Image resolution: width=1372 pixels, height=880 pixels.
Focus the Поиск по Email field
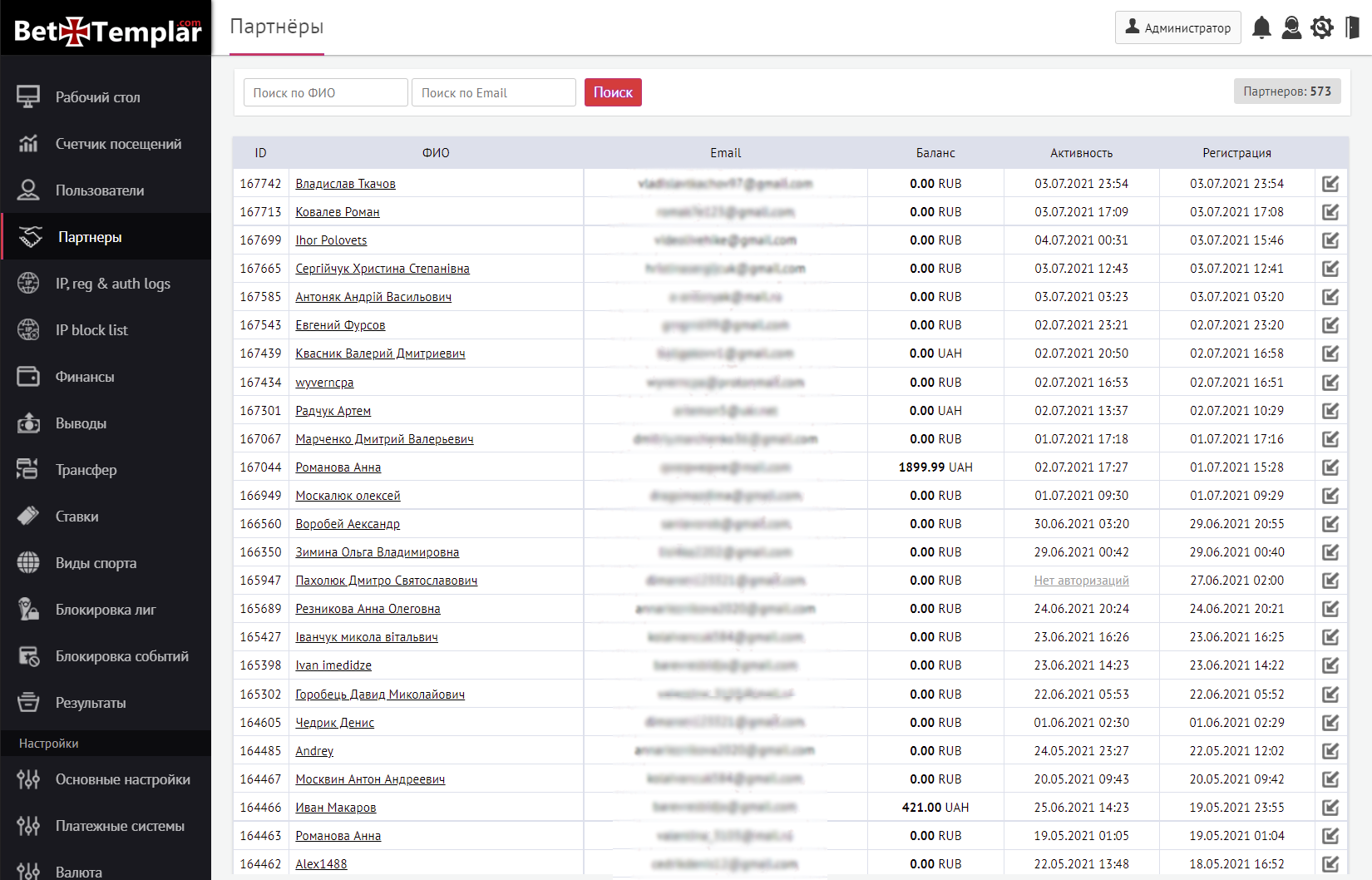(x=493, y=92)
